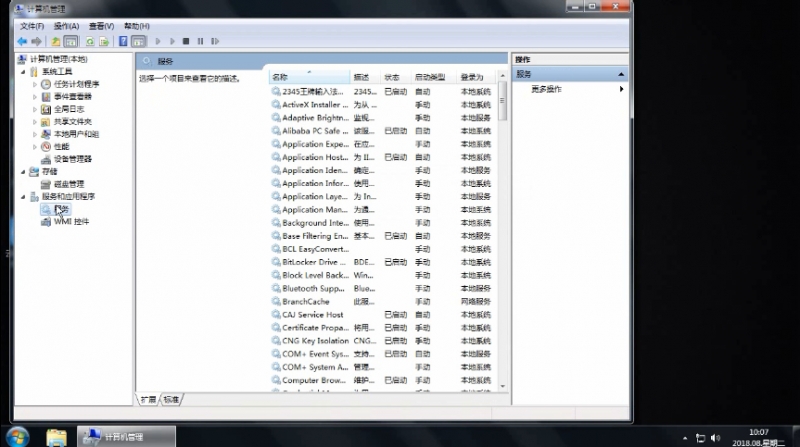Switch to the 扩展 tab
Image resolution: width=800 pixels, height=447 pixels.
[148, 400]
